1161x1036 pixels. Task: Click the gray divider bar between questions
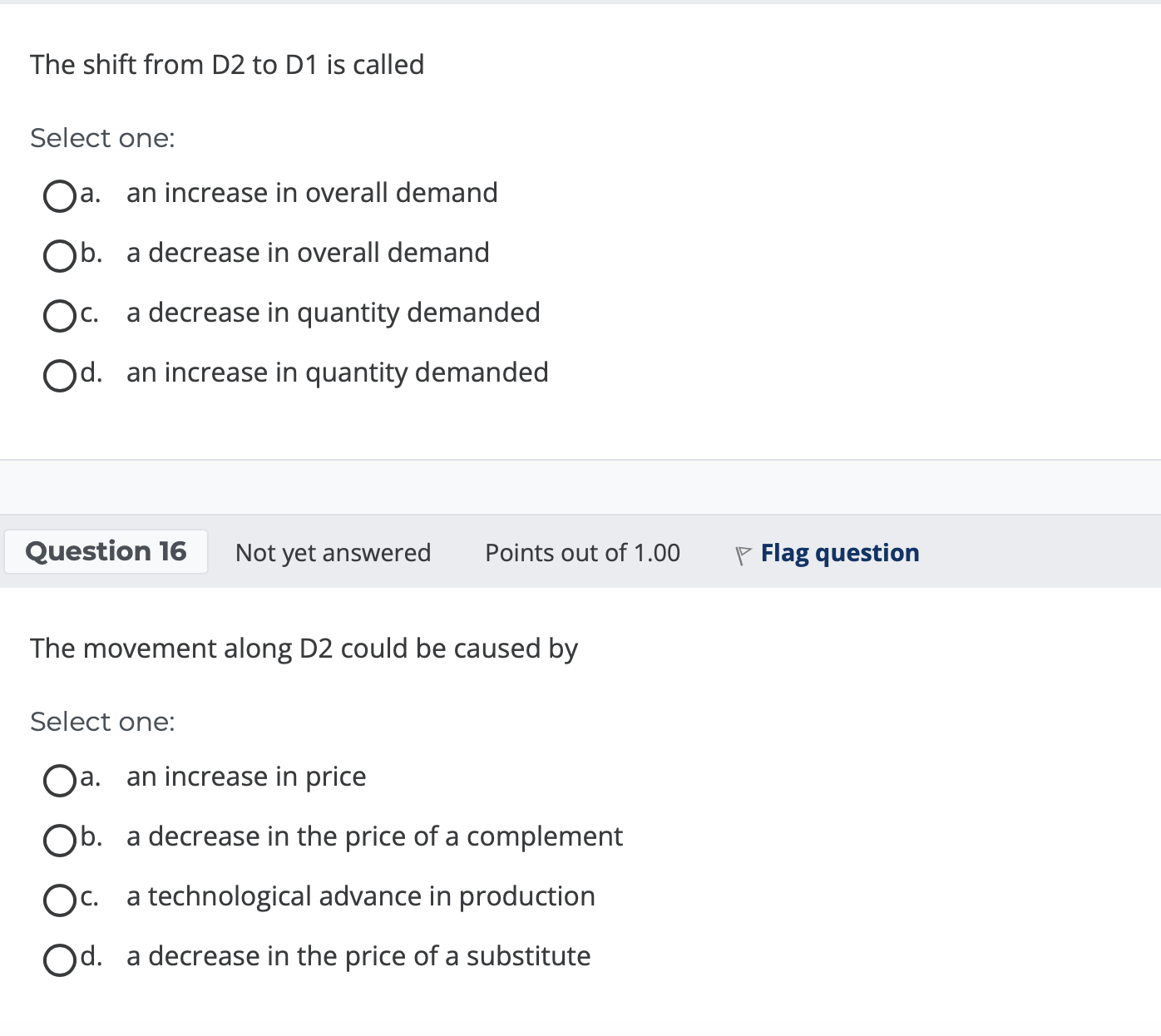pos(580,489)
